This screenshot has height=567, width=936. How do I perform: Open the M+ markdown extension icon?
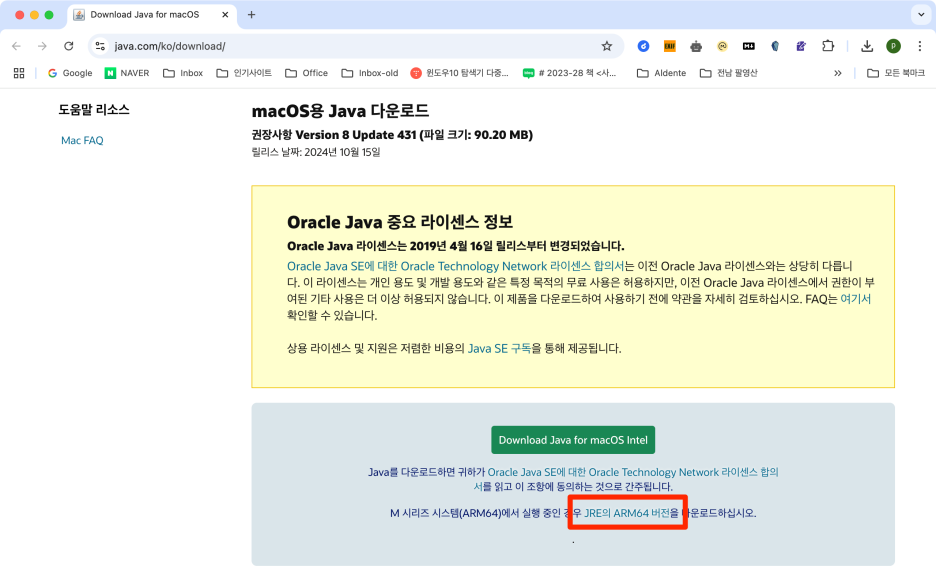749,46
